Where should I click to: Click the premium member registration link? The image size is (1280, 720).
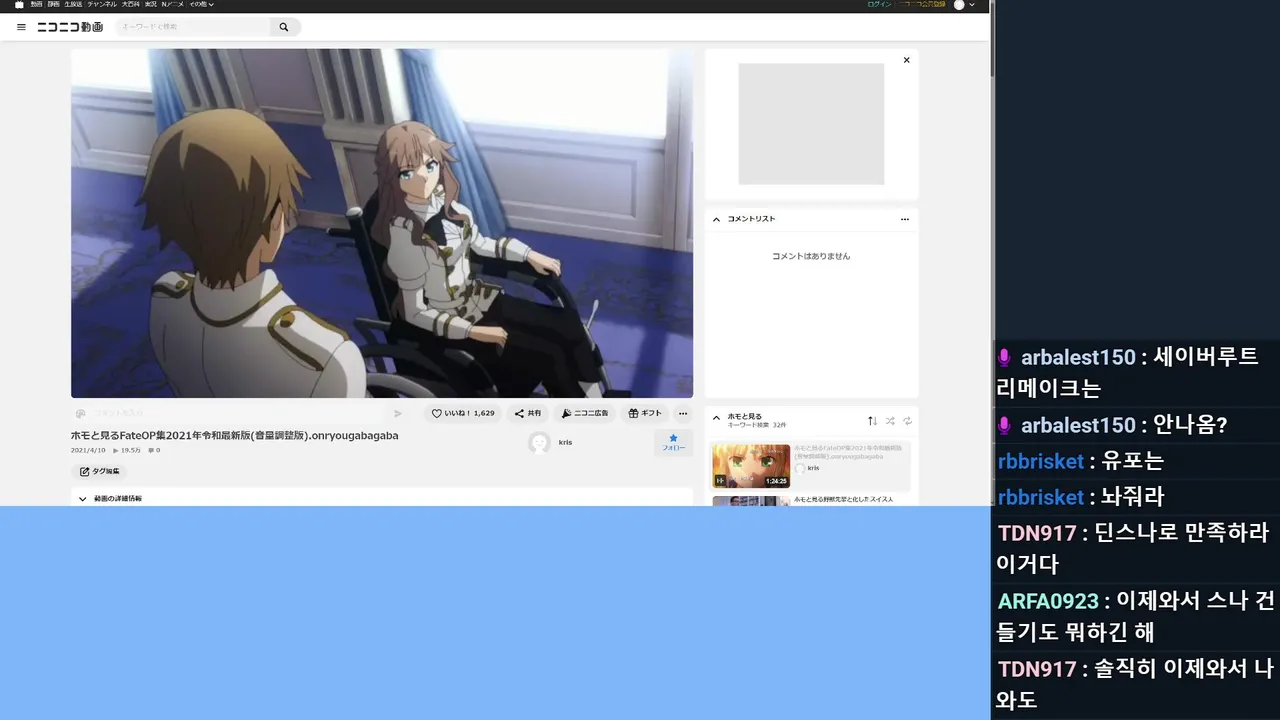tap(922, 5)
